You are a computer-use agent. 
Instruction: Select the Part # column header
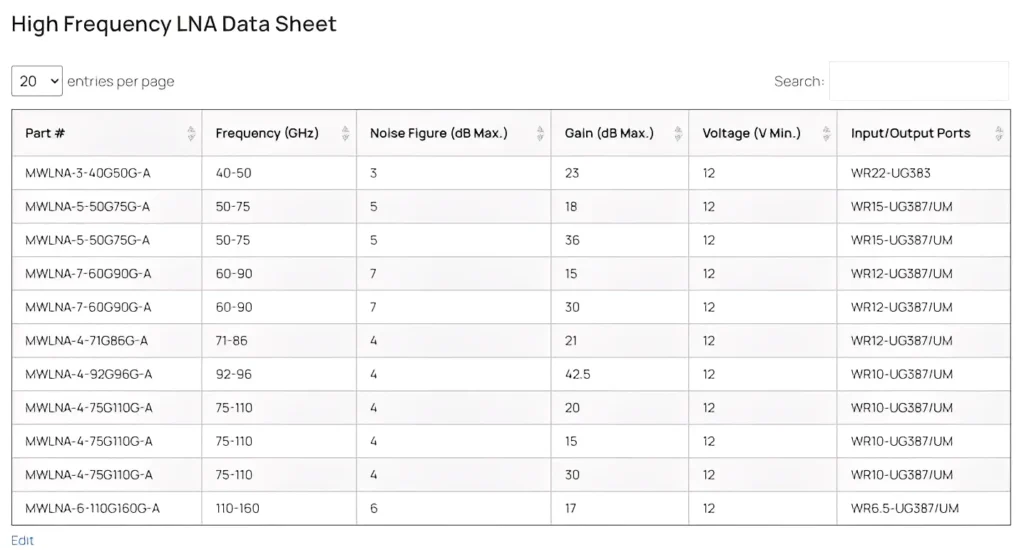46,133
